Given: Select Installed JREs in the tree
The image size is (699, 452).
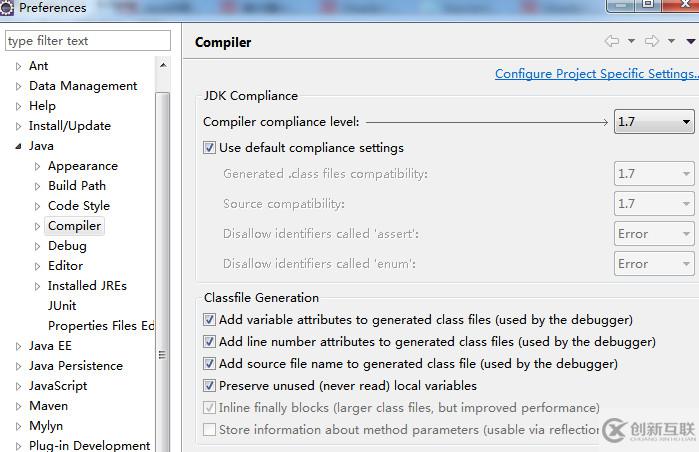Looking at the screenshot, I should [x=87, y=286].
